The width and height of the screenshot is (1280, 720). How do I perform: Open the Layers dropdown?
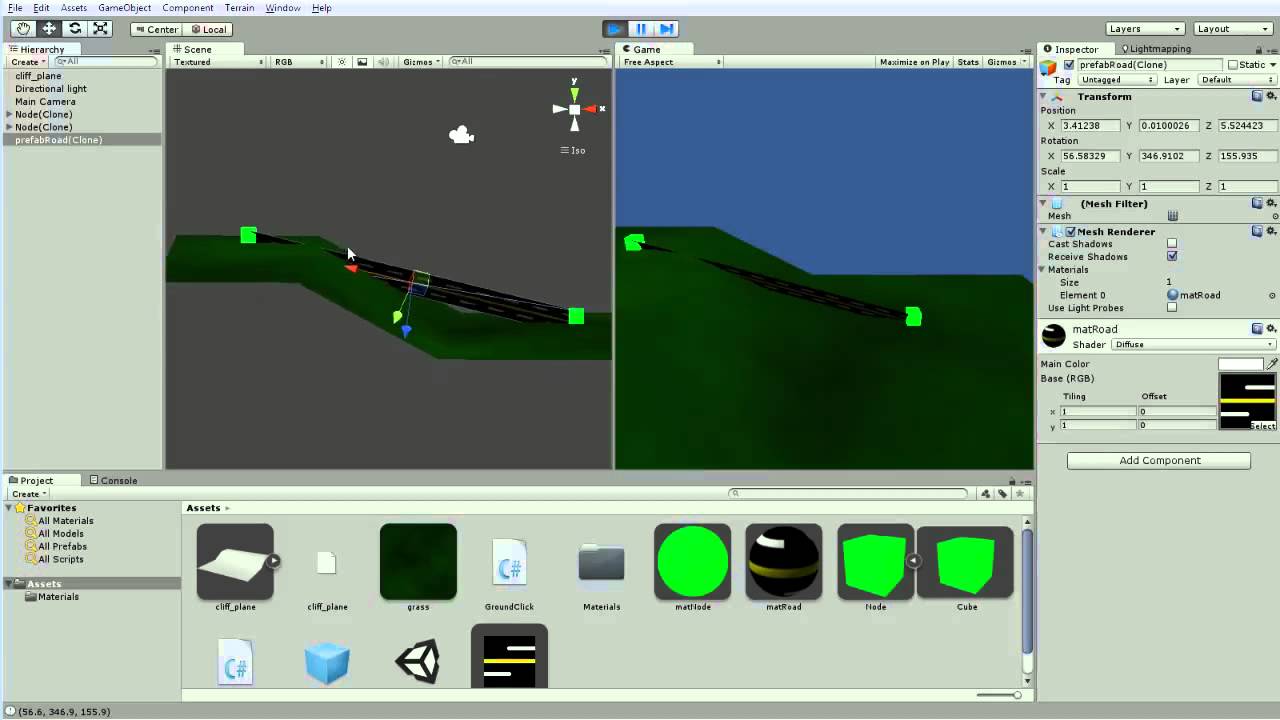tap(1145, 29)
